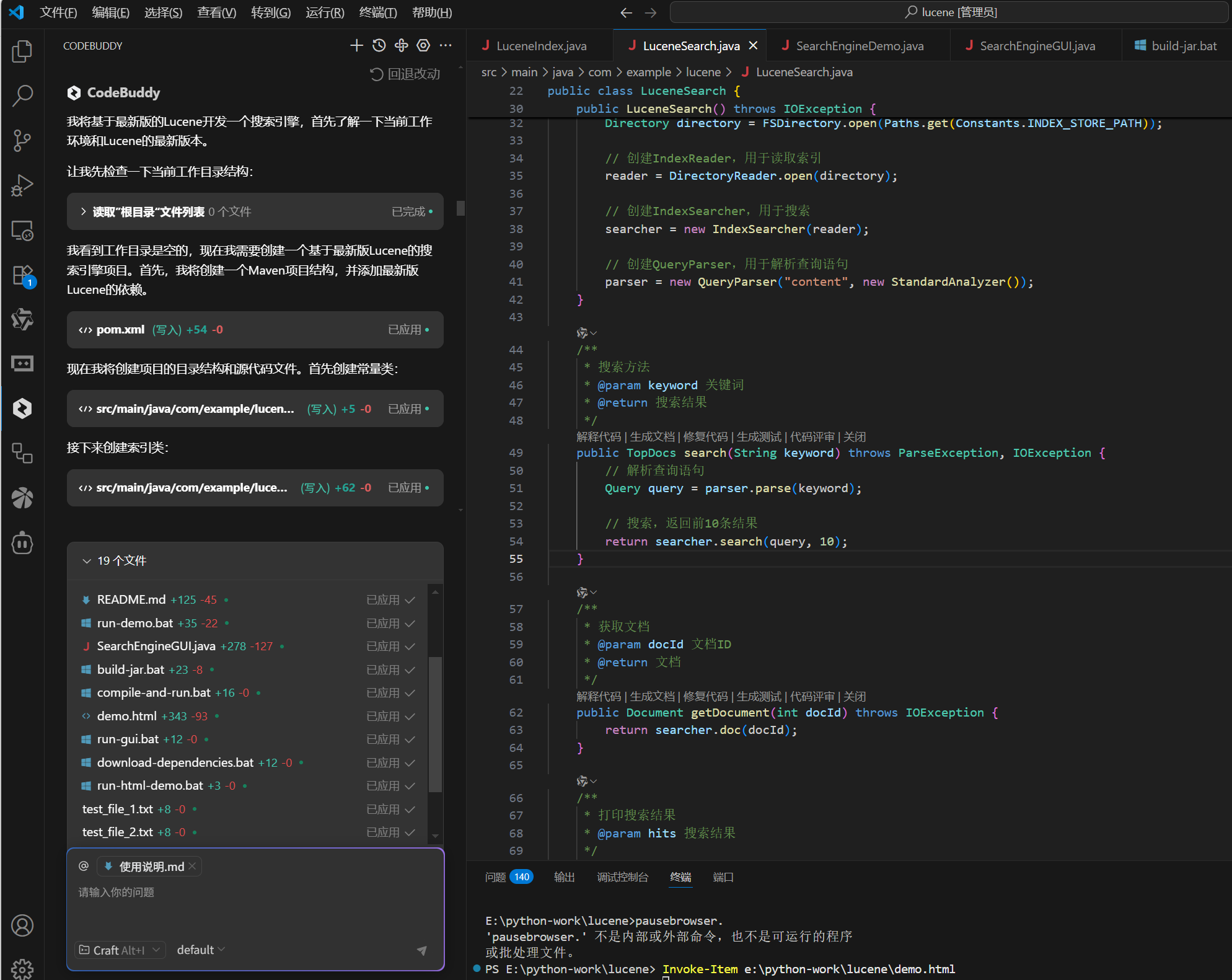This screenshot has height=980, width=1232.
Task: Open the Accounts icon in the activity bar
Action: pos(22,925)
